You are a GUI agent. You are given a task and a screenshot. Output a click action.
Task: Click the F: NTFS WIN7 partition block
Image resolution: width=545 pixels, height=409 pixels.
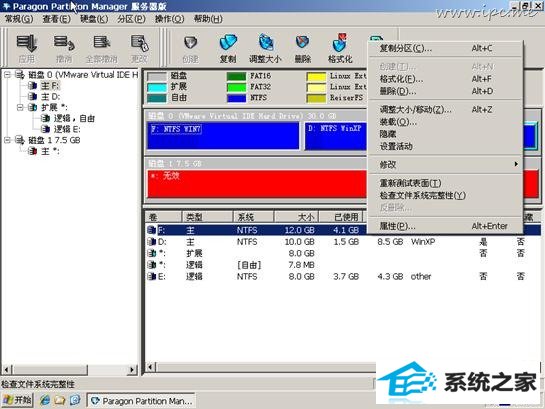pos(223,136)
